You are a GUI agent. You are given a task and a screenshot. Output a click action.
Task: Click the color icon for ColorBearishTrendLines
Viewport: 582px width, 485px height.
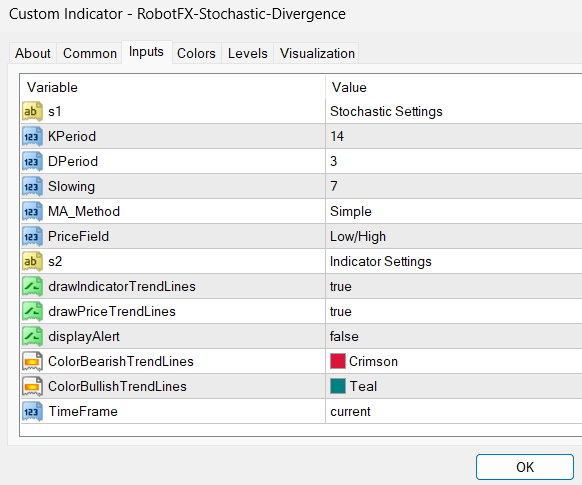pos(32,361)
